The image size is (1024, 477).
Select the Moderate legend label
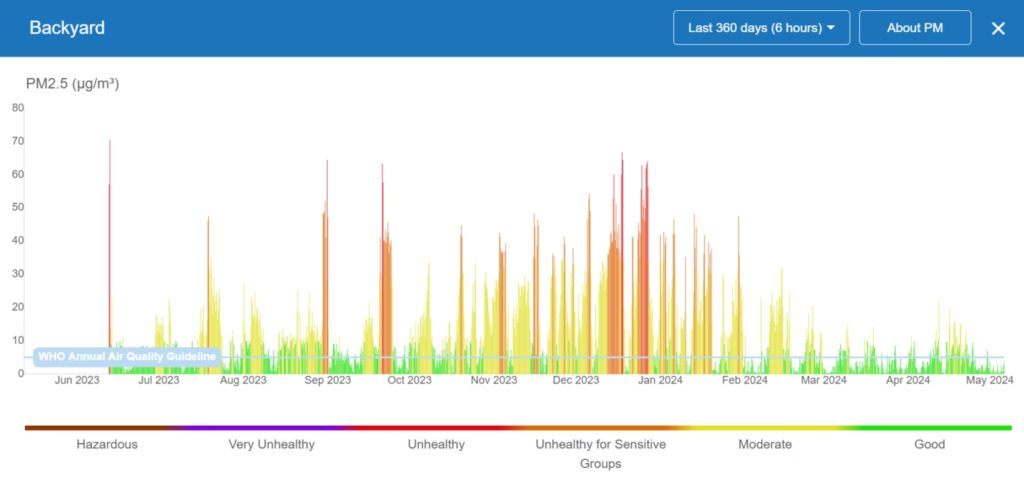(x=765, y=444)
